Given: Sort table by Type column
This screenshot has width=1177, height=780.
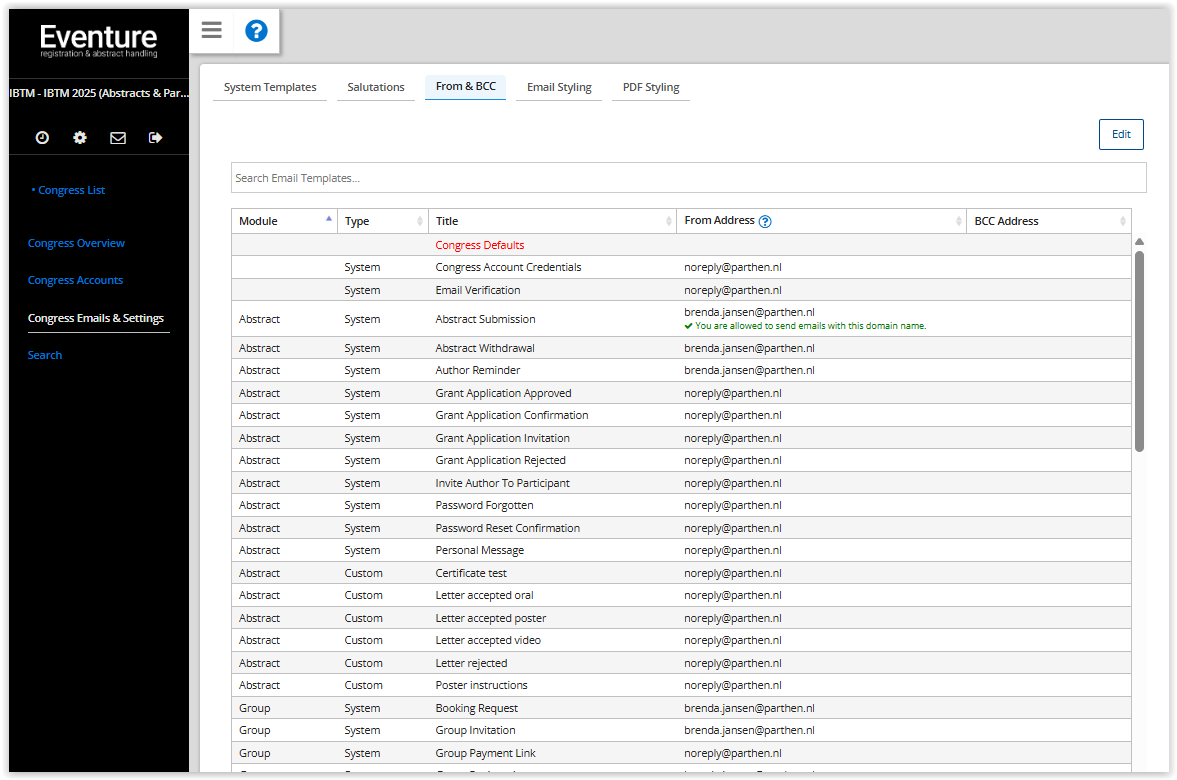Looking at the screenshot, I should (382, 221).
